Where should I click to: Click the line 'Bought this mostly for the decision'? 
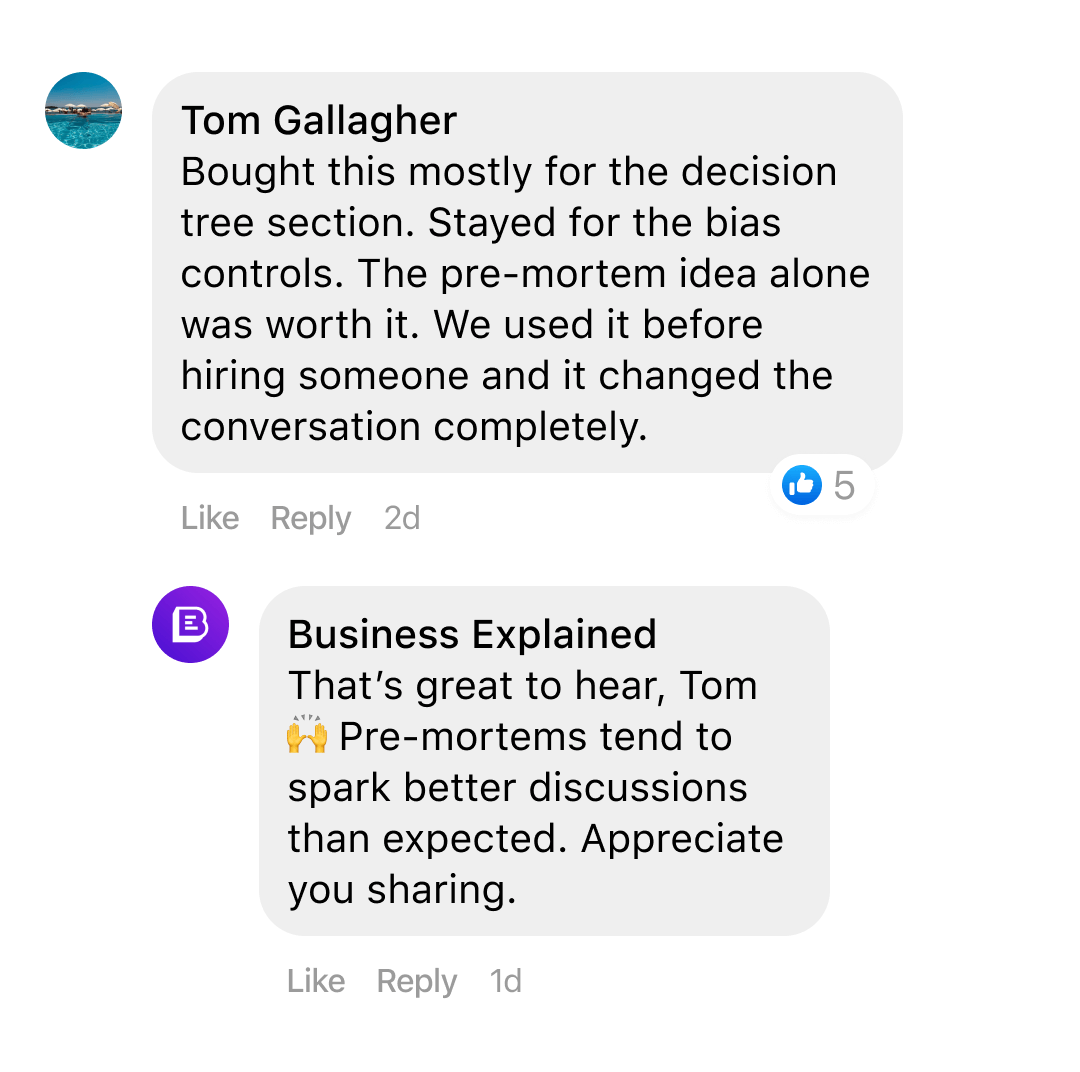[x=508, y=172]
